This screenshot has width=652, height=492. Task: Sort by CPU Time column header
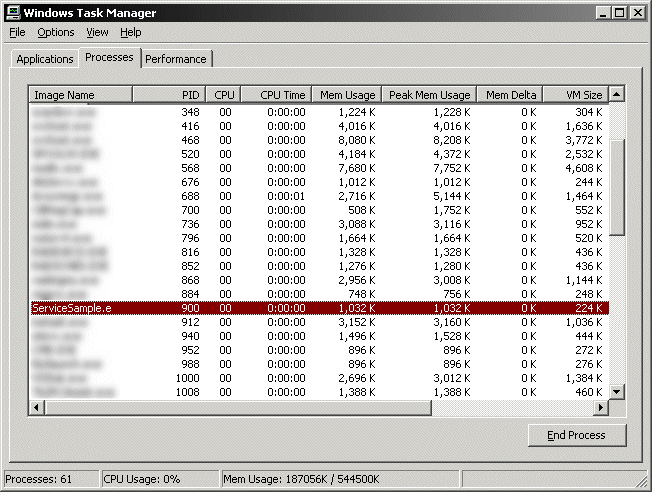(276, 95)
